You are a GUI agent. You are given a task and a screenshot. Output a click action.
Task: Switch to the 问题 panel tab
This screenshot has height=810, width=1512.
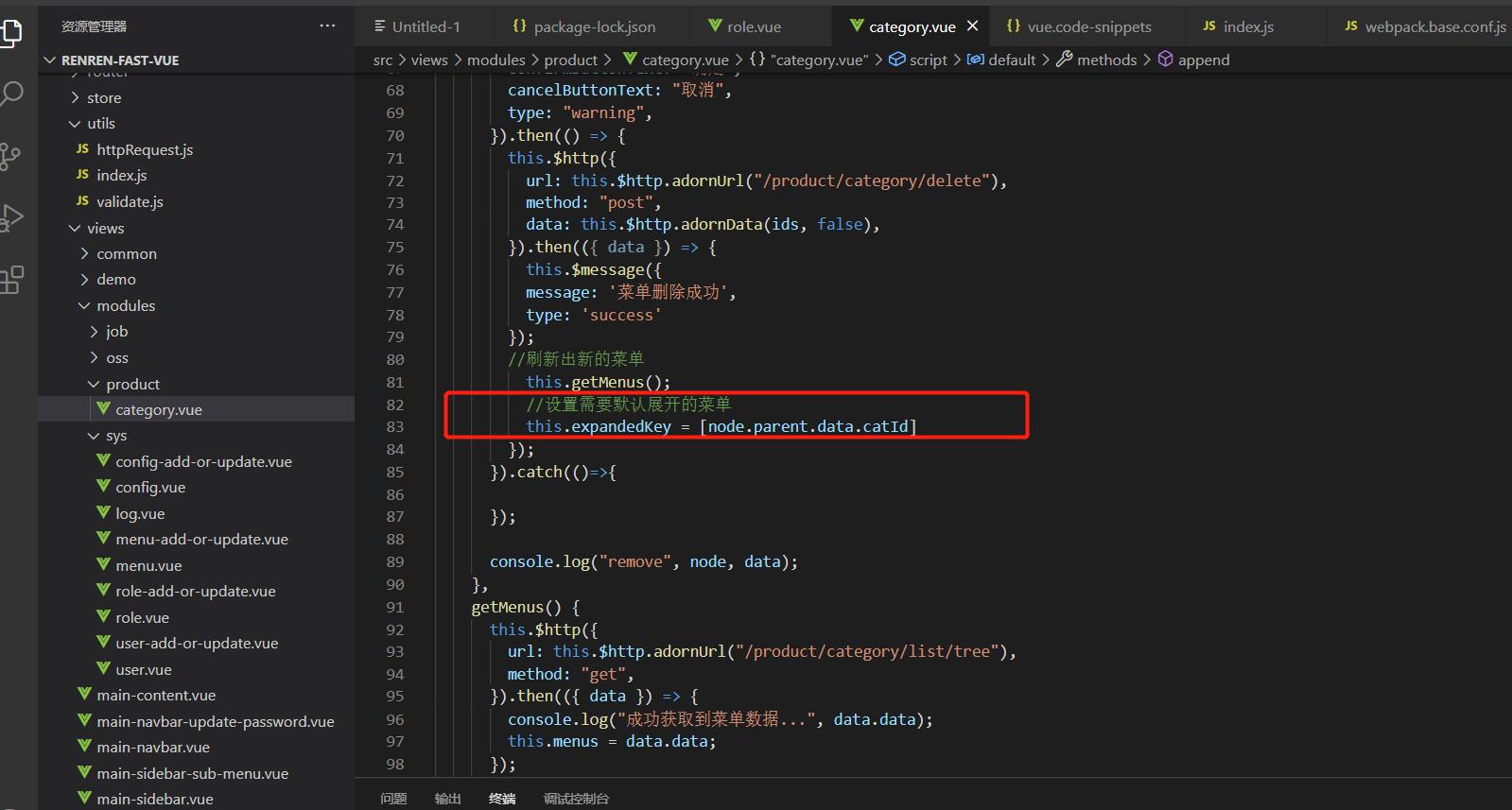[393, 799]
